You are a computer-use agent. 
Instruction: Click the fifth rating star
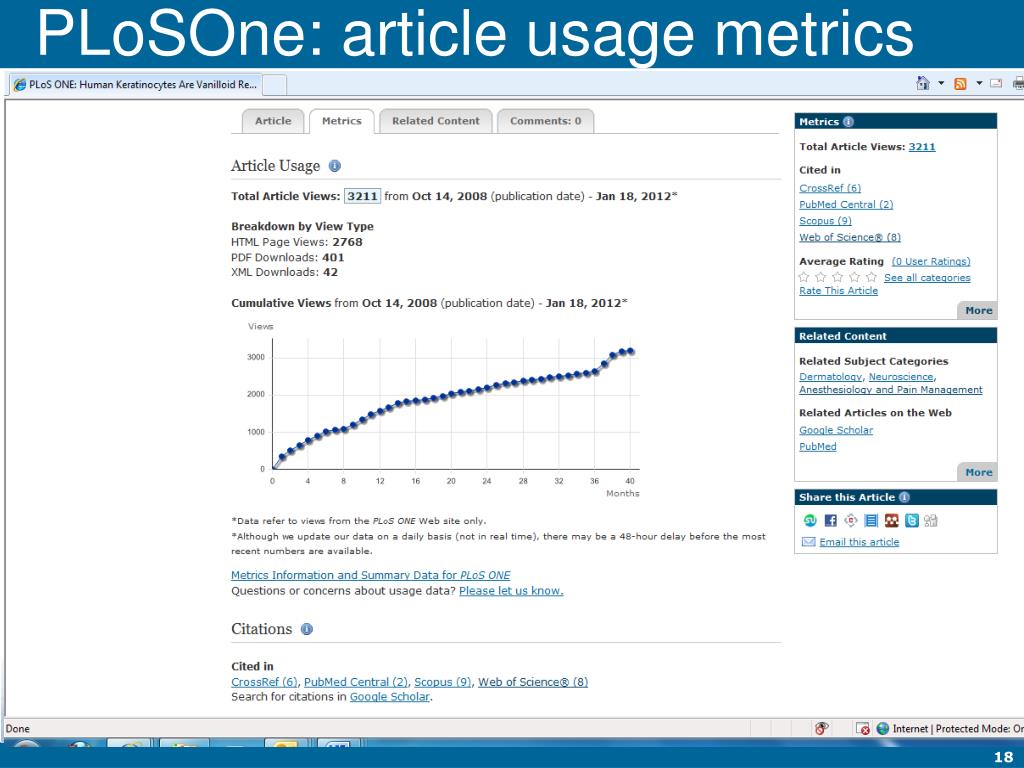tap(871, 278)
